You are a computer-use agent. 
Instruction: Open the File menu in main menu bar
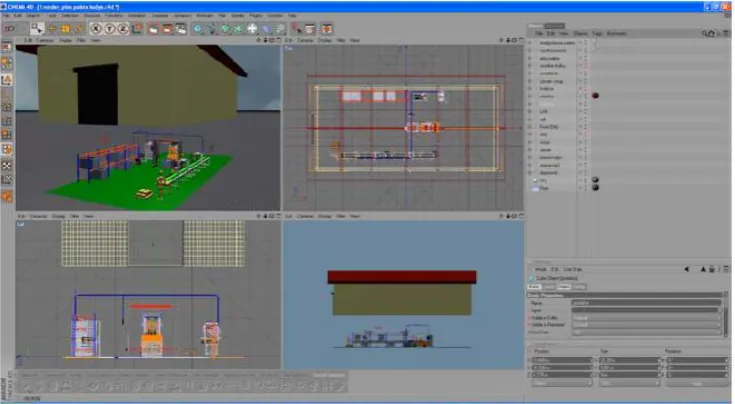pos(6,15)
